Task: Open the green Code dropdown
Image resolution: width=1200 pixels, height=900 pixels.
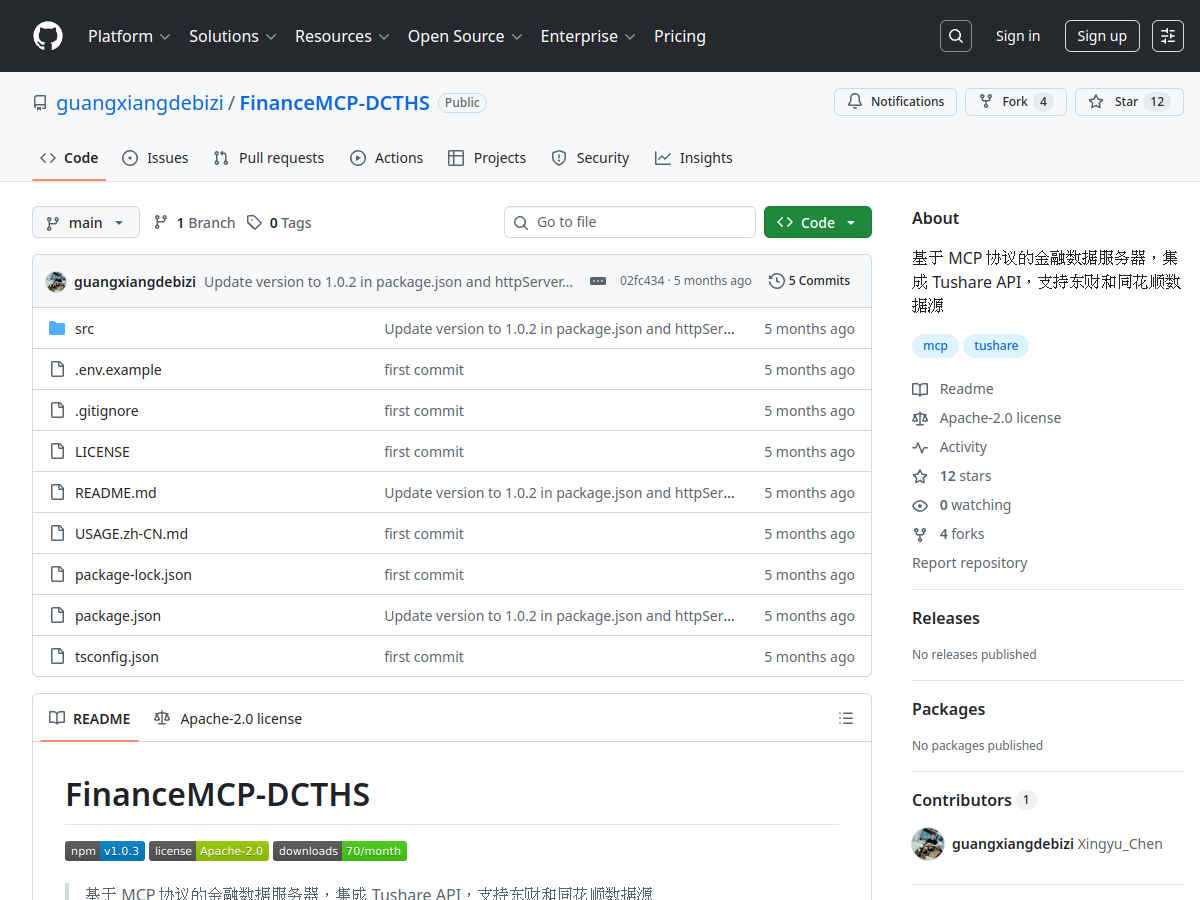Action: click(x=818, y=222)
